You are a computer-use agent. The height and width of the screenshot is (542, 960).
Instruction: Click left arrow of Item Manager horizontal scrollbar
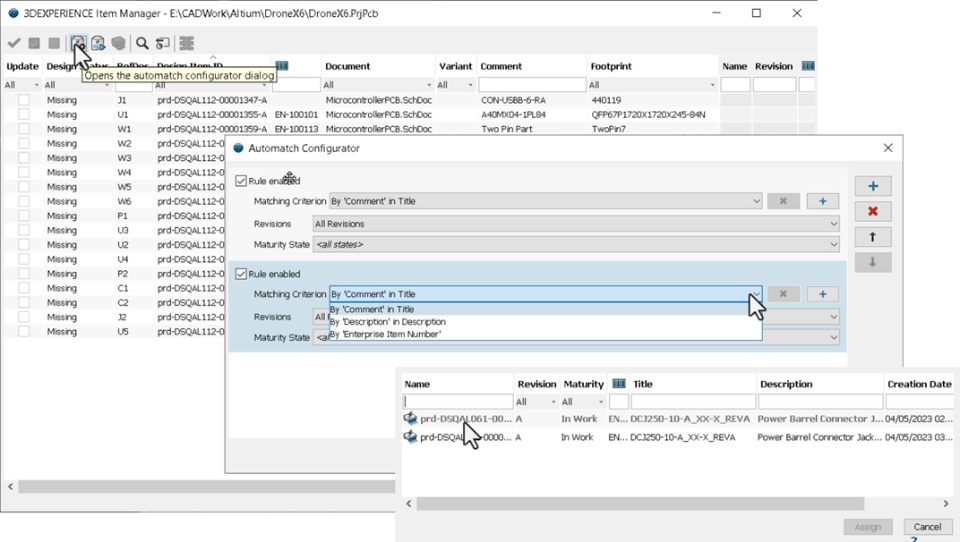click(10, 486)
